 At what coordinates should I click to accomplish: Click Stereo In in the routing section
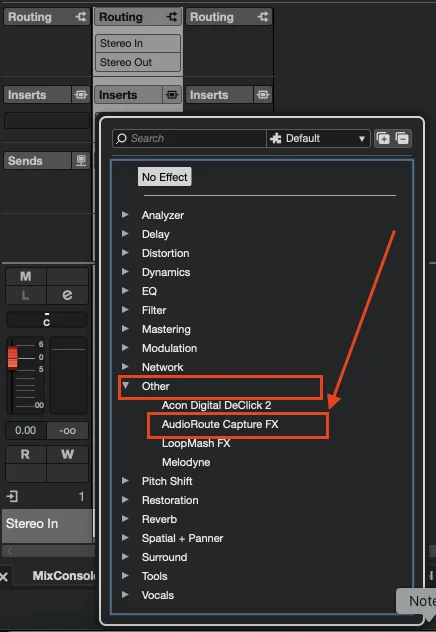[x=138, y=43]
